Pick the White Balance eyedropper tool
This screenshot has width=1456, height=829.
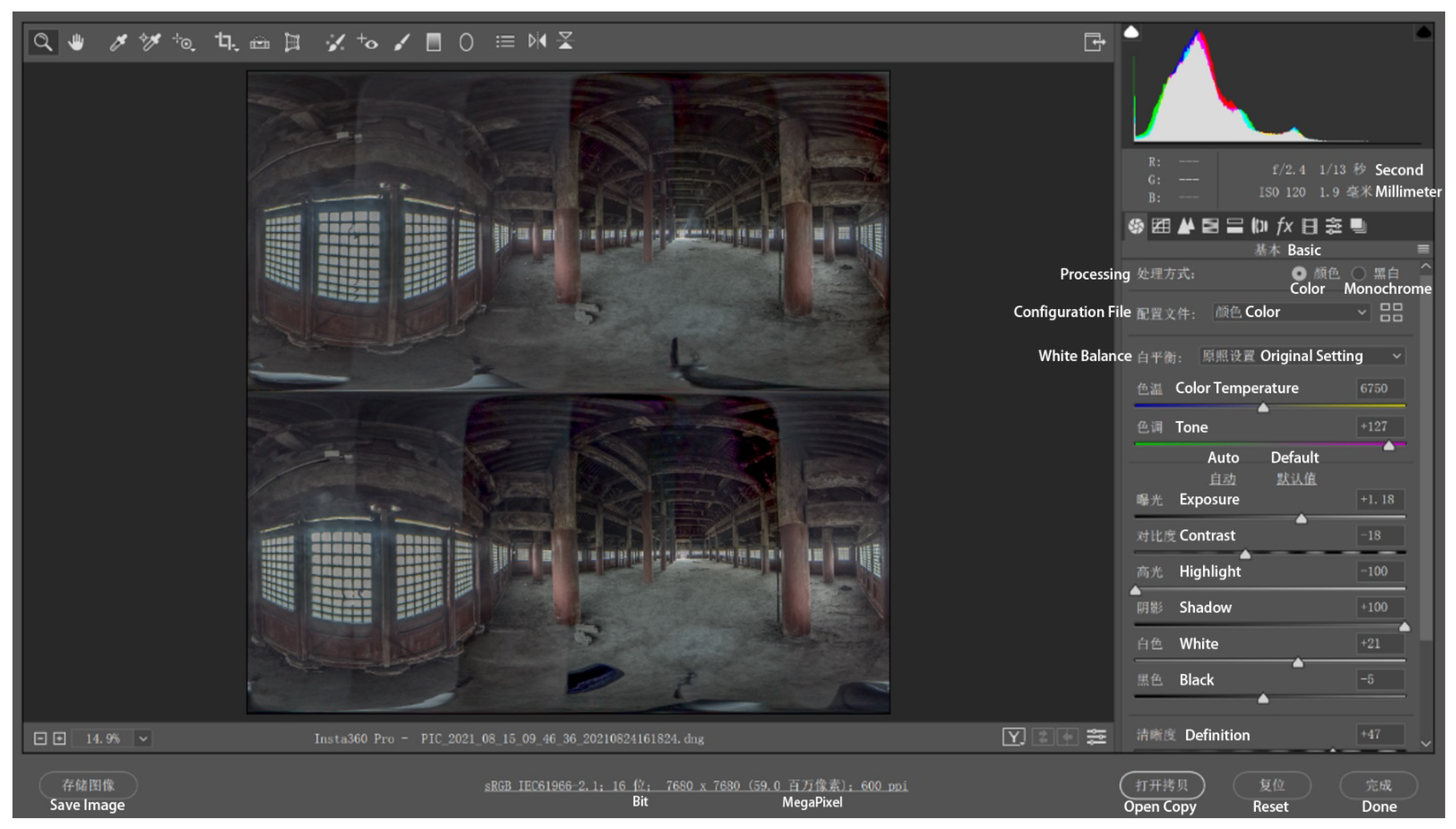118,42
